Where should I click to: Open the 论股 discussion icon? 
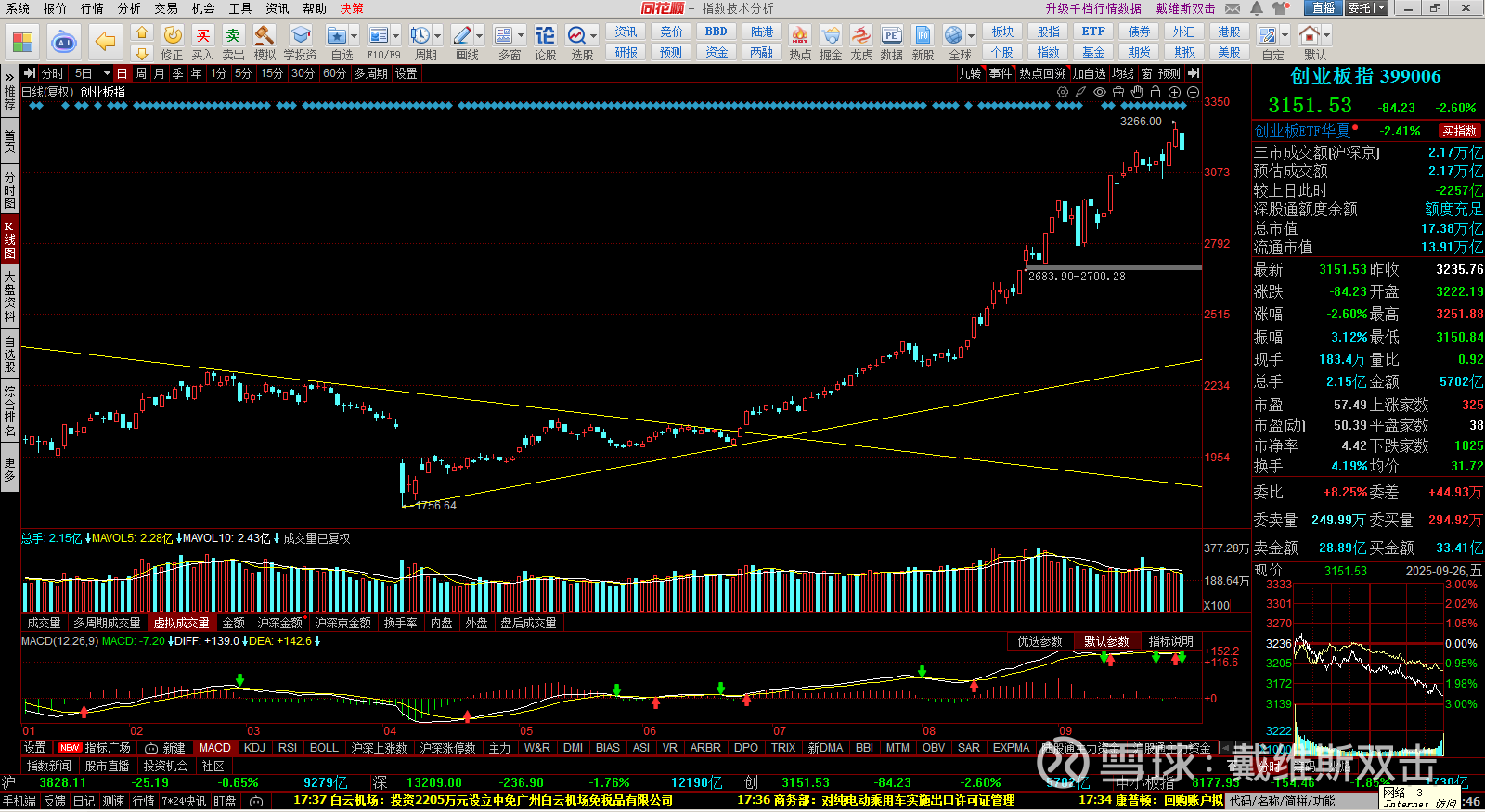click(x=546, y=35)
